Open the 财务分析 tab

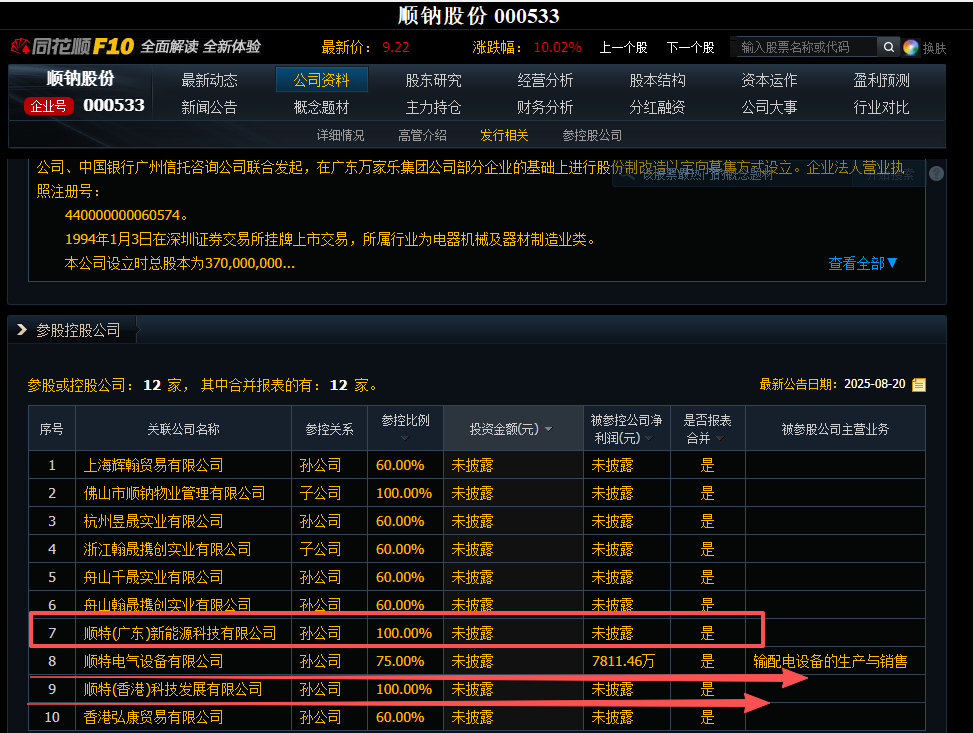coord(545,107)
